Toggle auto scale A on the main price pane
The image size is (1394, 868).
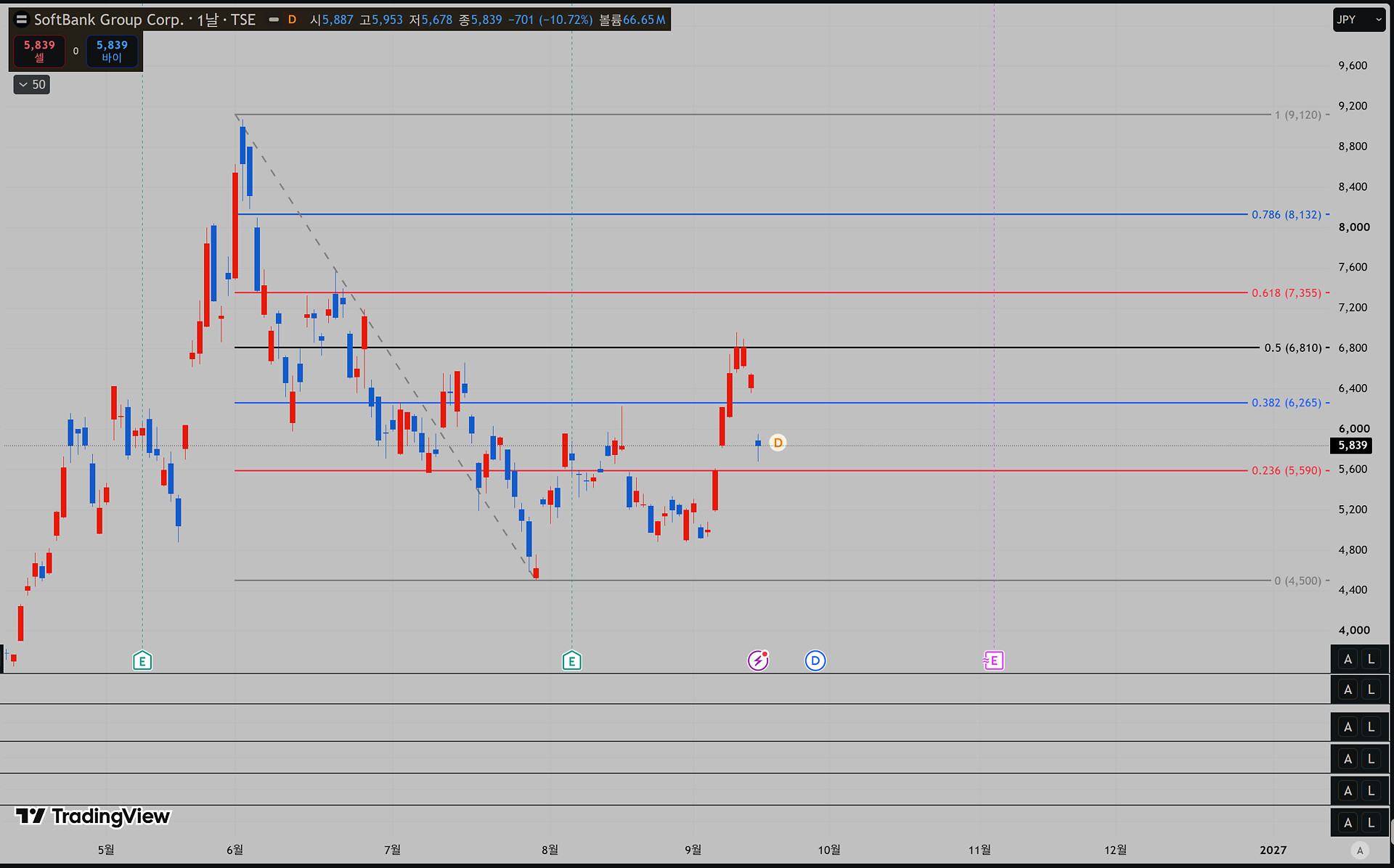(1348, 659)
